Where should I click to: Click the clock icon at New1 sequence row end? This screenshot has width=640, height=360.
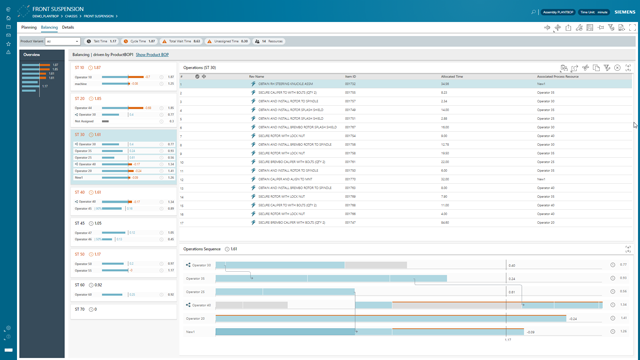click(x=613, y=331)
